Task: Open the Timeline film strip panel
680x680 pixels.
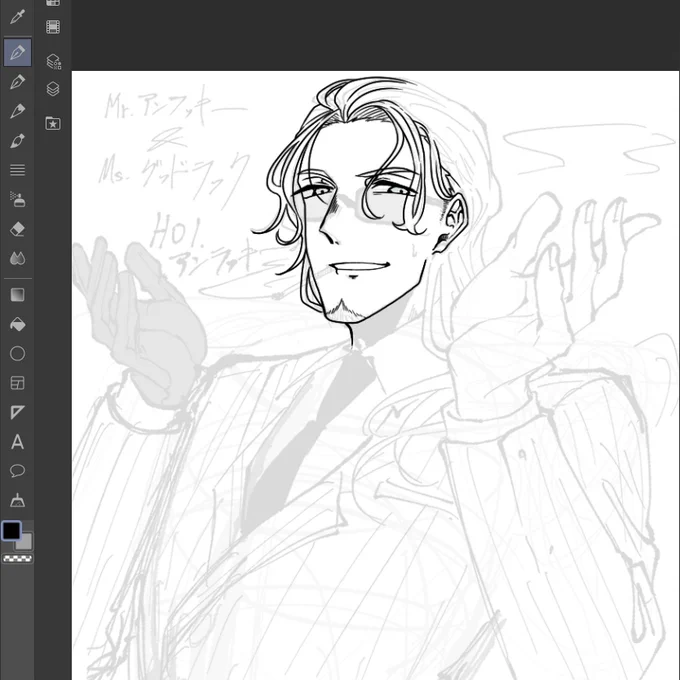Action: [53, 27]
